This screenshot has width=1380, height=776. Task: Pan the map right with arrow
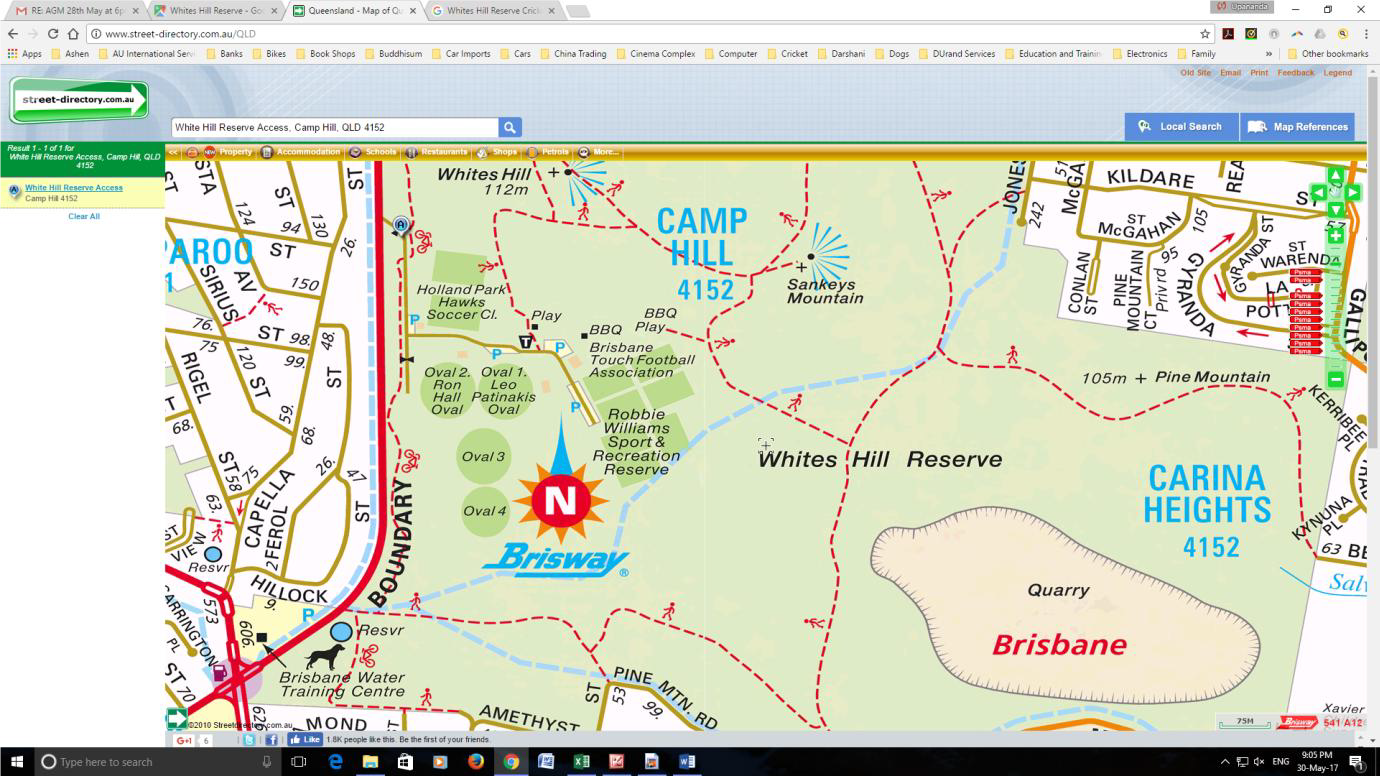pyautogui.click(x=1352, y=192)
